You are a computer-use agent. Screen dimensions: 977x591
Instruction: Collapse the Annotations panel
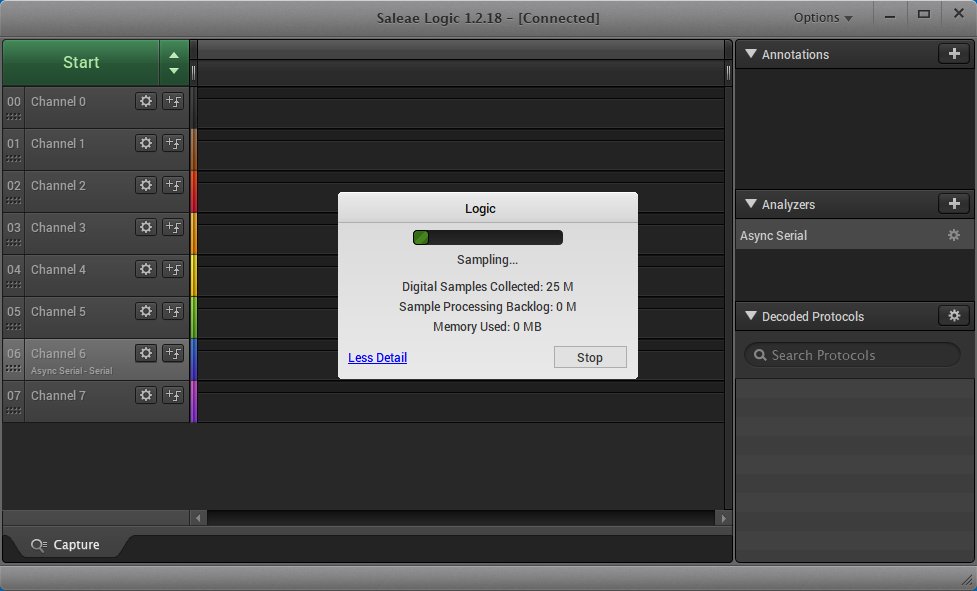751,54
